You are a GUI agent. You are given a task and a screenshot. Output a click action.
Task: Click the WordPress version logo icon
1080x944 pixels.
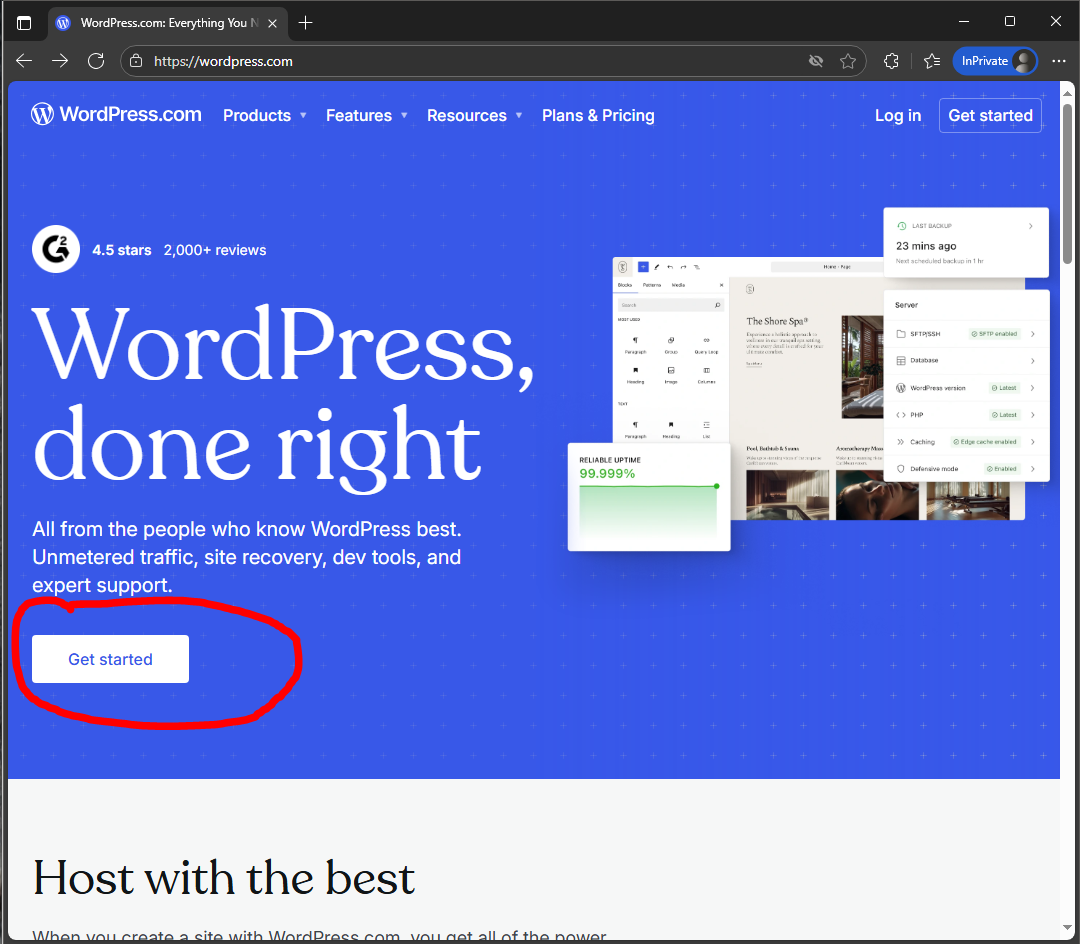click(x=900, y=388)
